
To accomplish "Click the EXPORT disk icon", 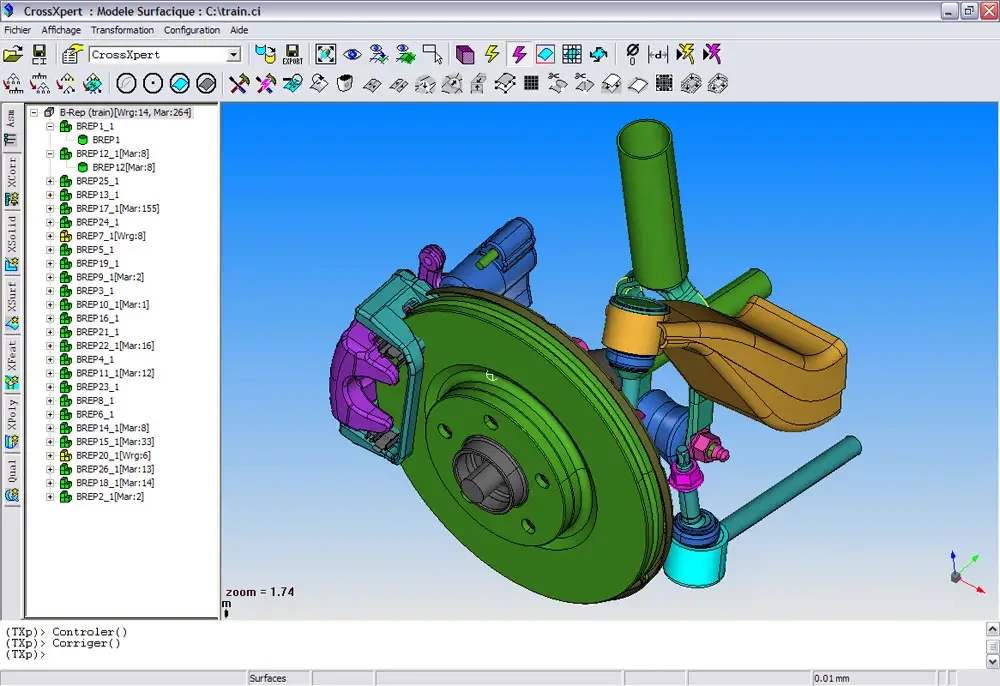I will click(292, 54).
